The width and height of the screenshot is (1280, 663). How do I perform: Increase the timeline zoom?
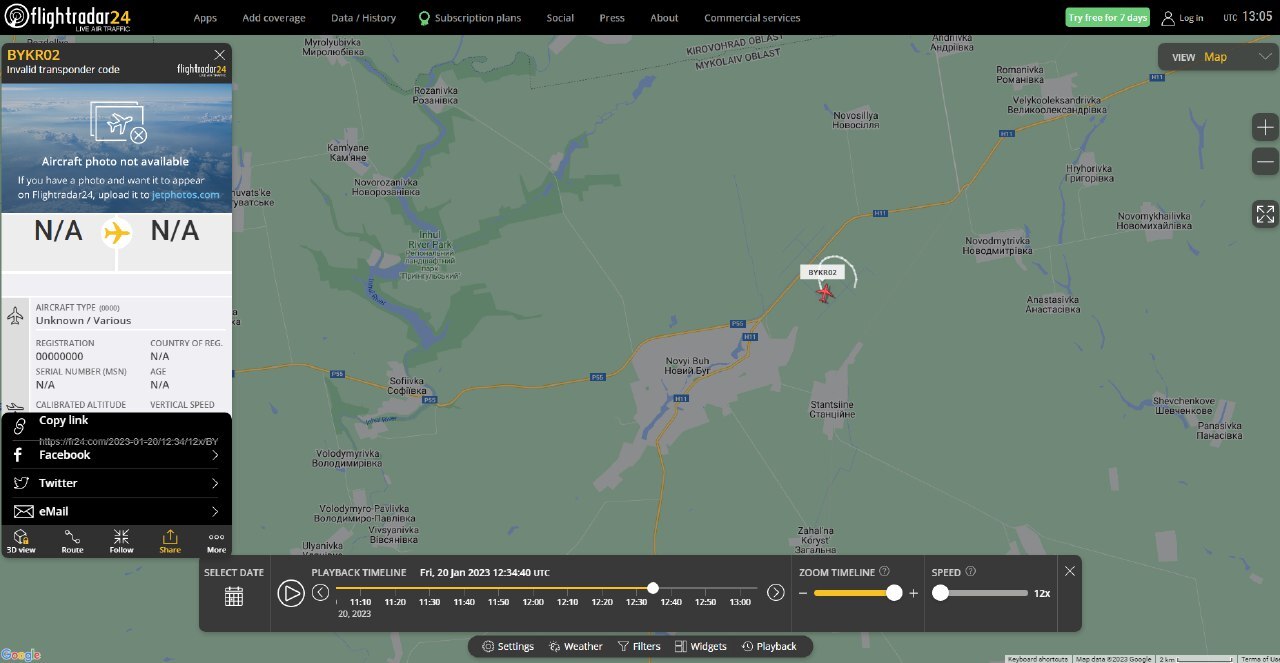(x=913, y=594)
